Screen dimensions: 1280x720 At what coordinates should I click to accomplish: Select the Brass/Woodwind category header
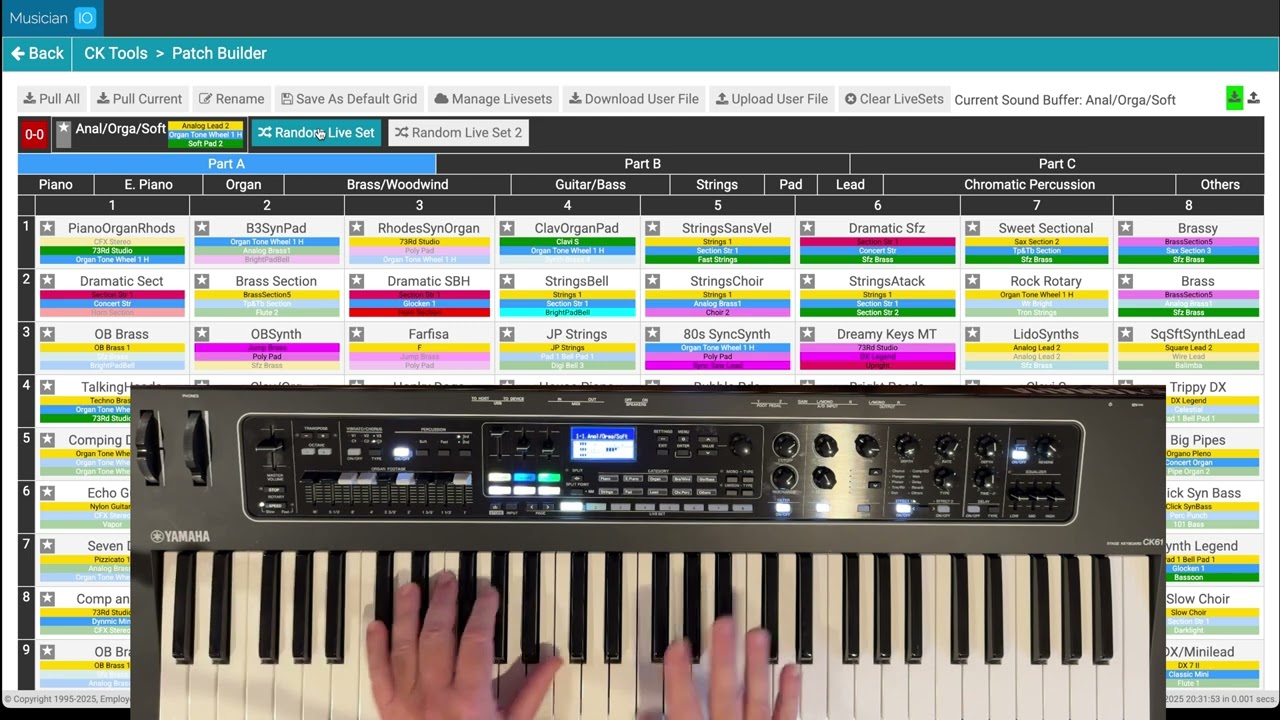pyautogui.click(x=397, y=184)
